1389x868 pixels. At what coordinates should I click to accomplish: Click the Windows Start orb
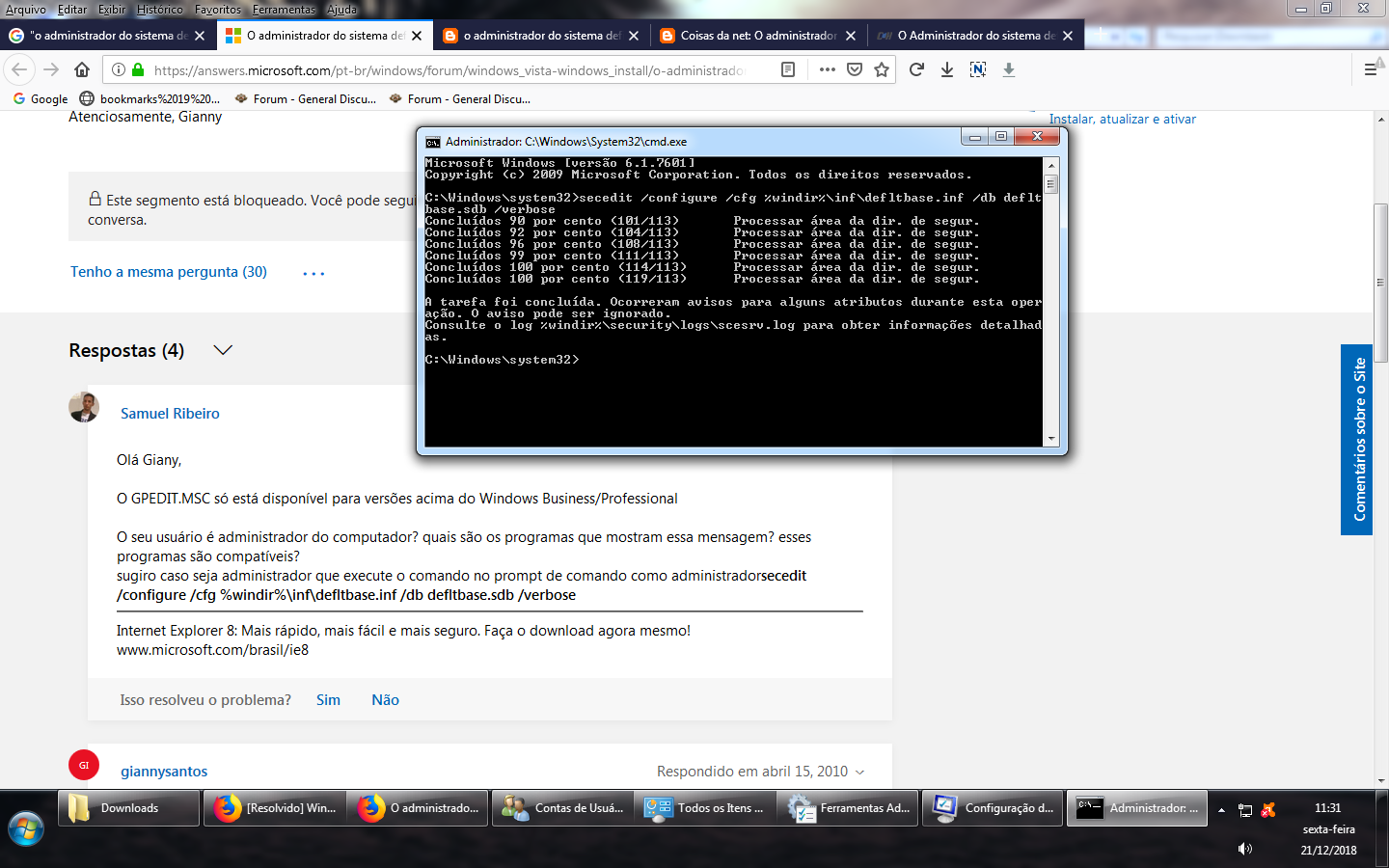click(x=26, y=828)
